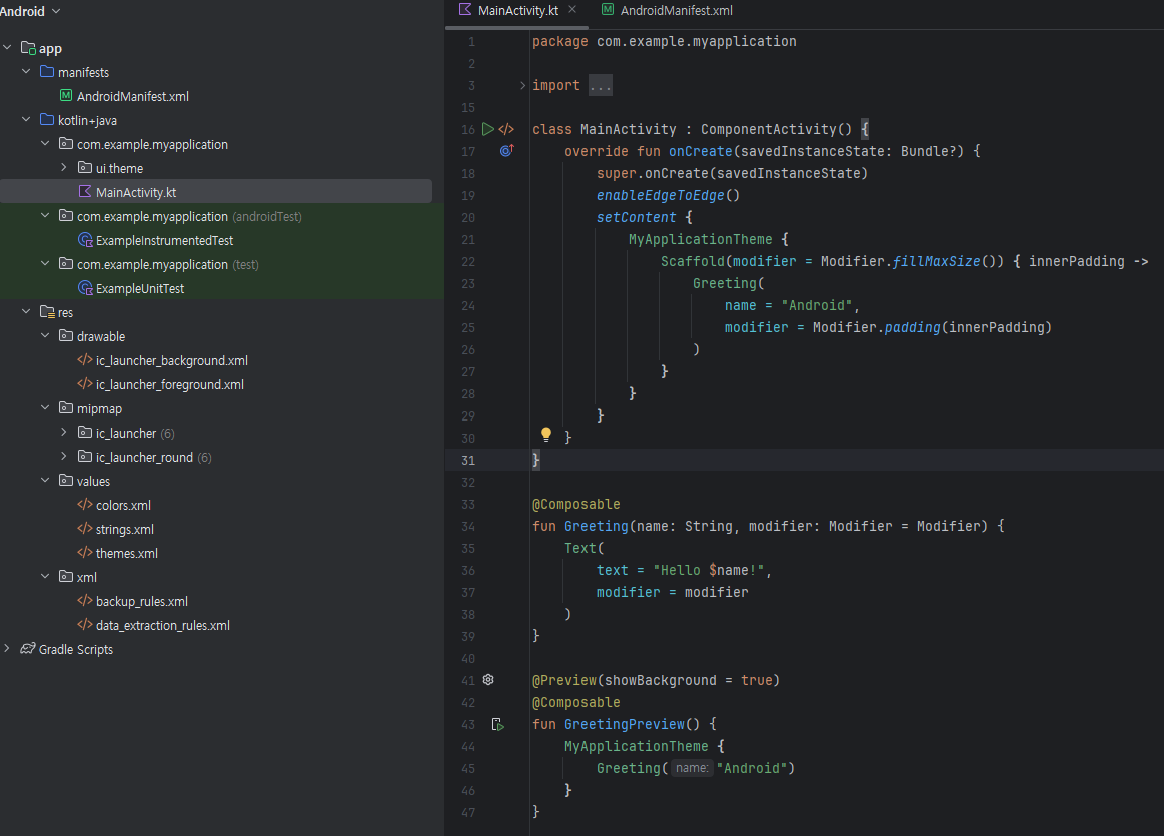The height and width of the screenshot is (836, 1164).
Task: Collapse the drawable folder chevron
Action: (45, 336)
